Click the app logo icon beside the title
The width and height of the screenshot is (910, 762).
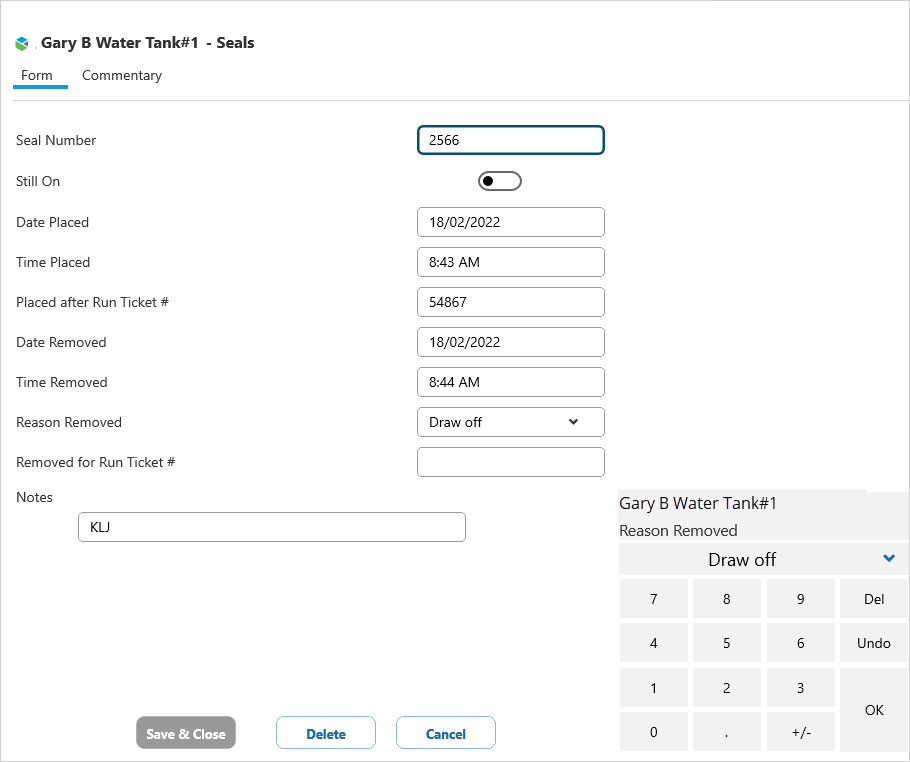pos(22,44)
